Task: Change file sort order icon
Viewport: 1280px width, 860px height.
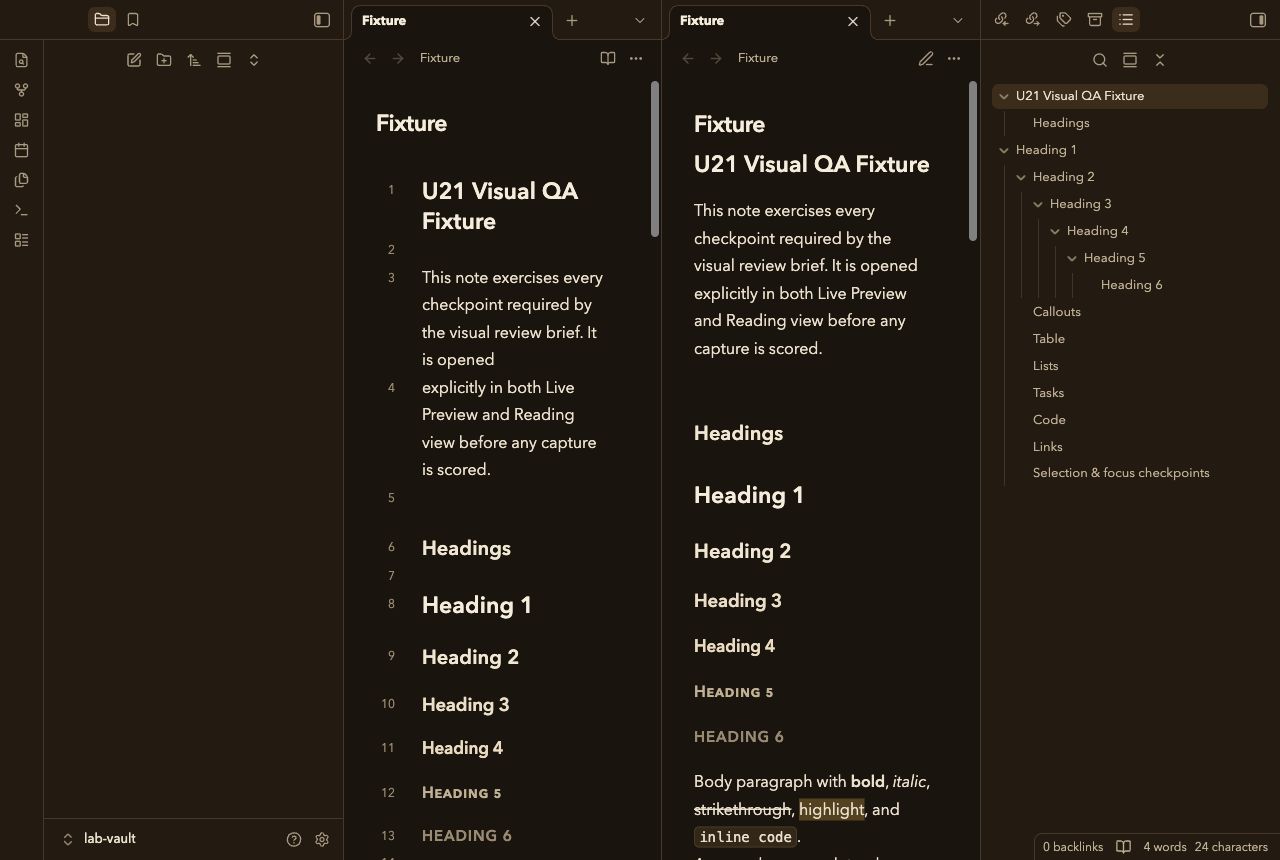Action: click(x=194, y=60)
